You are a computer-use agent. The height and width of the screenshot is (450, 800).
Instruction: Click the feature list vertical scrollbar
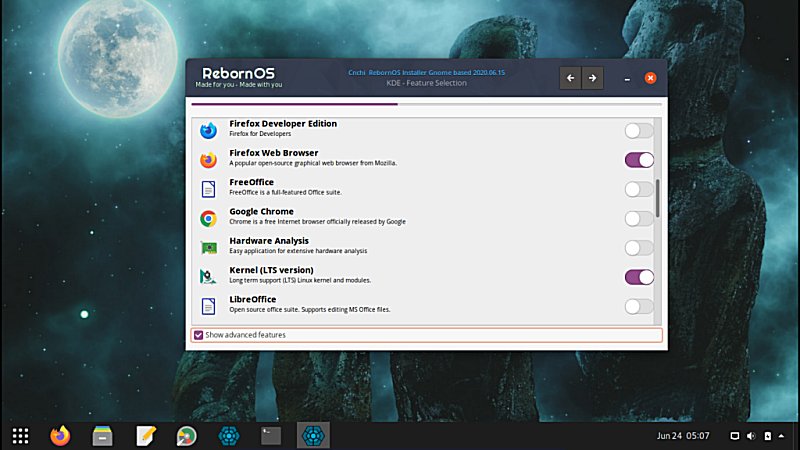point(657,197)
